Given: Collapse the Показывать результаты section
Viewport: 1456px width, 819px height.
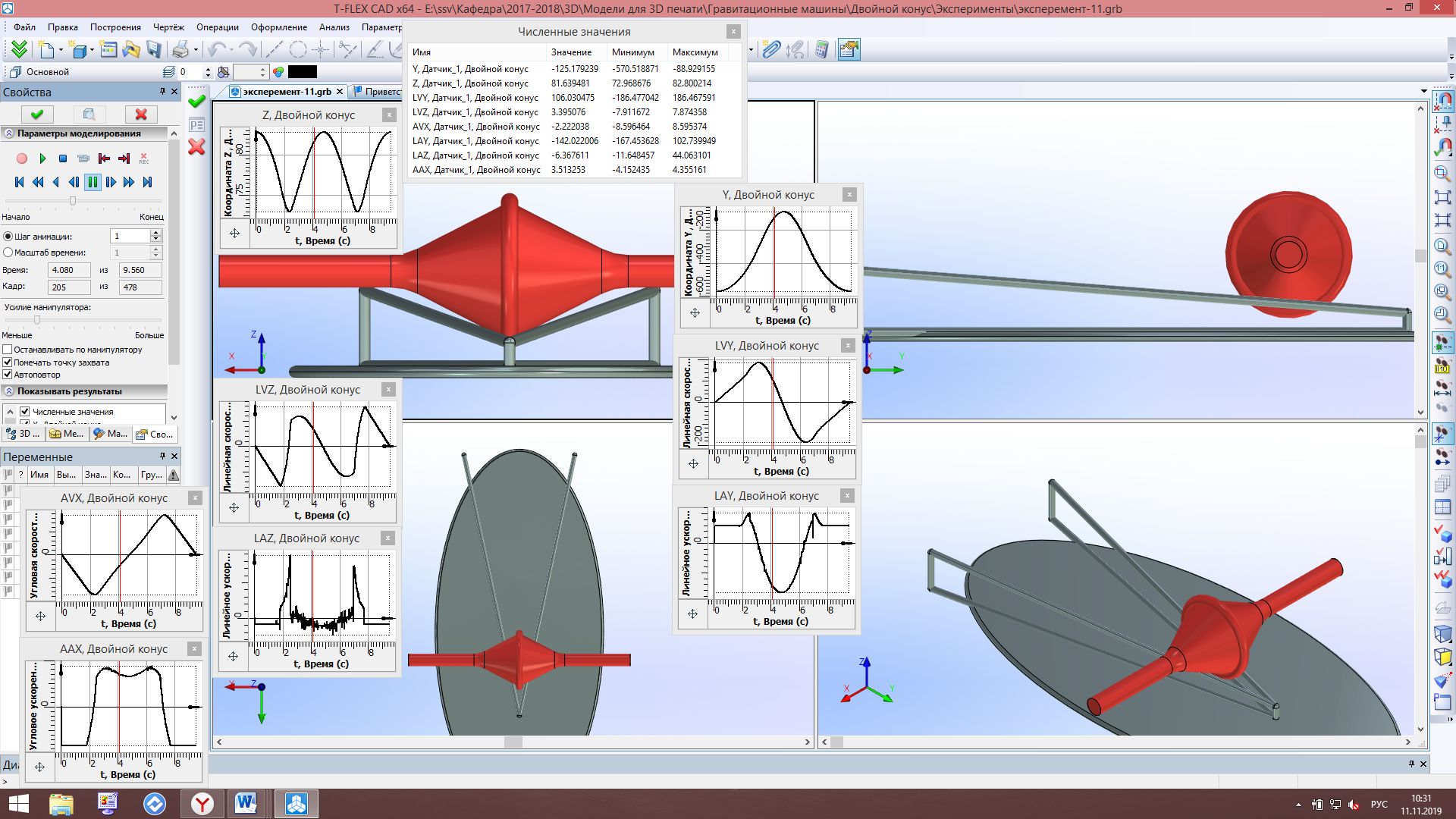Looking at the screenshot, I should point(9,391).
